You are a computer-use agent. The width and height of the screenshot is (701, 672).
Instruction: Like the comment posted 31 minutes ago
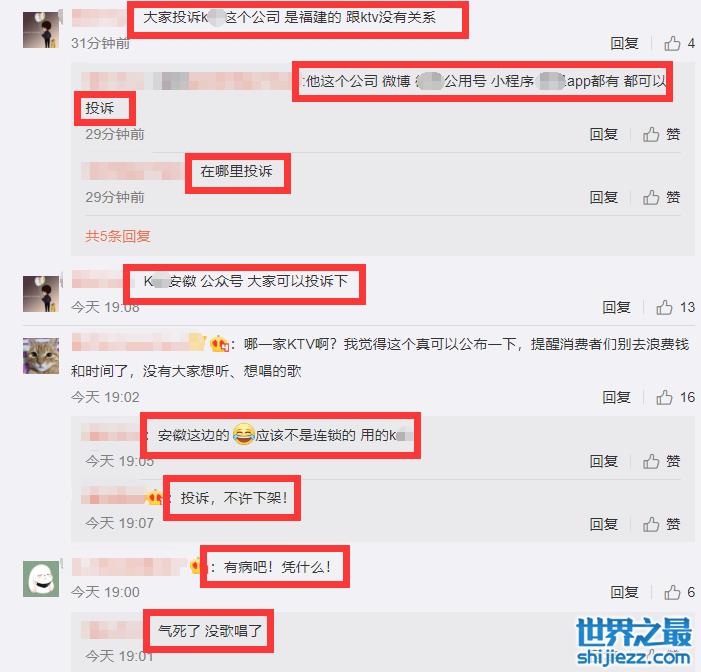tap(679, 43)
